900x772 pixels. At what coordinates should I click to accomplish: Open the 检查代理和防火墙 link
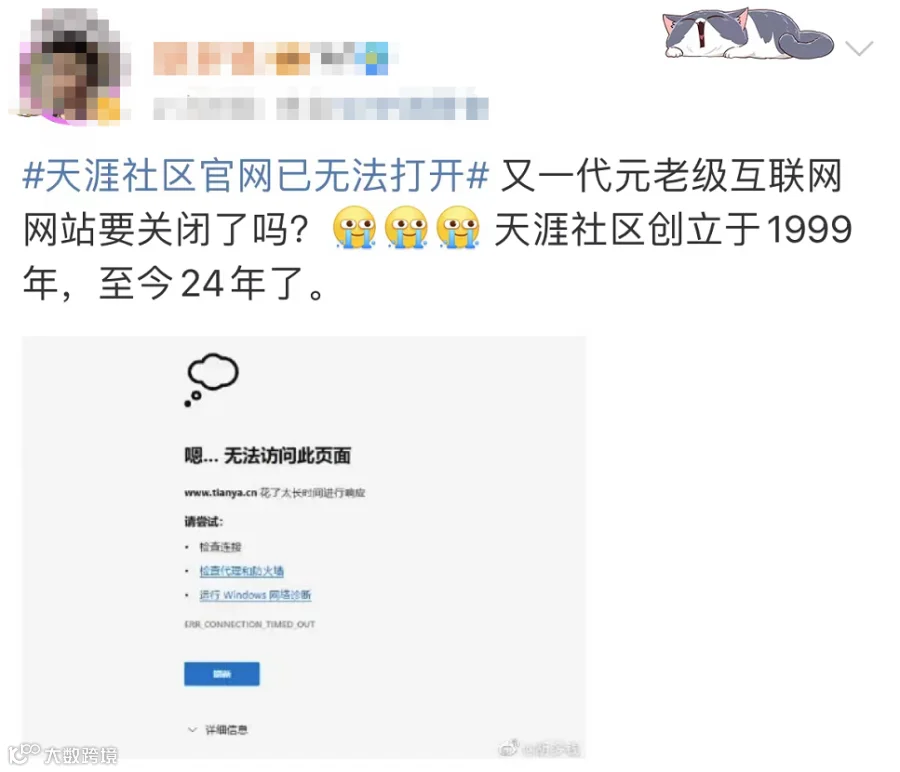[x=242, y=571]
